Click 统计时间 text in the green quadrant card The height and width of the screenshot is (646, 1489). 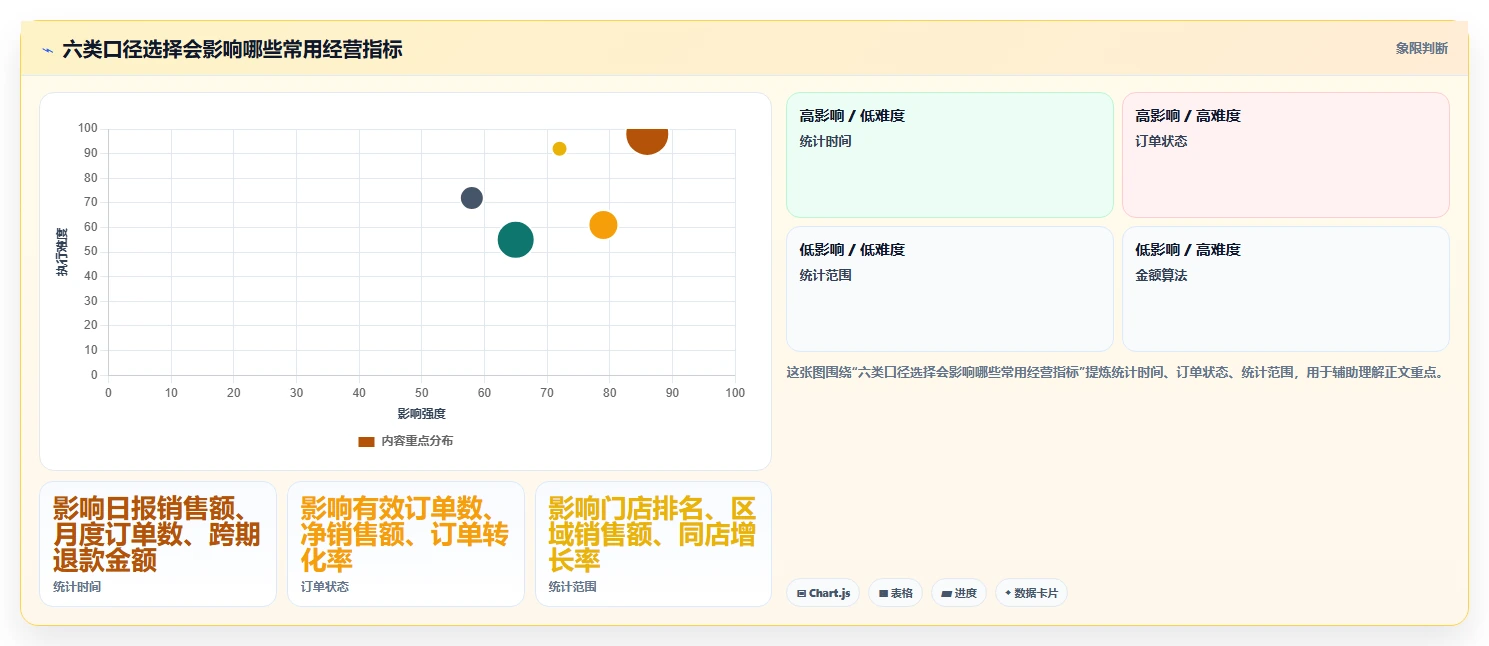[825, 141]
